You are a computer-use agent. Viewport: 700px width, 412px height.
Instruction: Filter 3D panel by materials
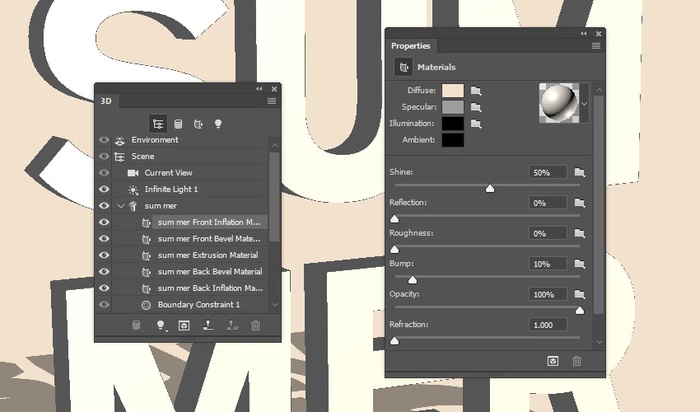tap(198, 124)
